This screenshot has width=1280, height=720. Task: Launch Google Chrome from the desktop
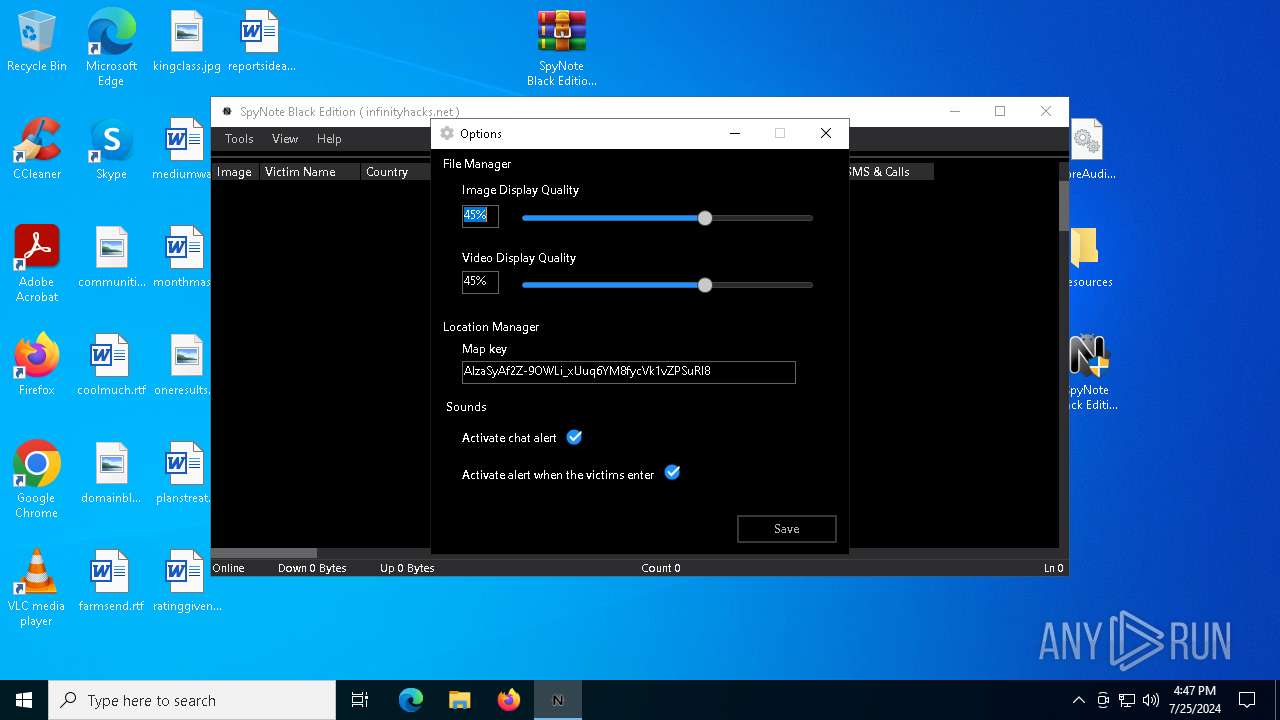pos(37,480)
